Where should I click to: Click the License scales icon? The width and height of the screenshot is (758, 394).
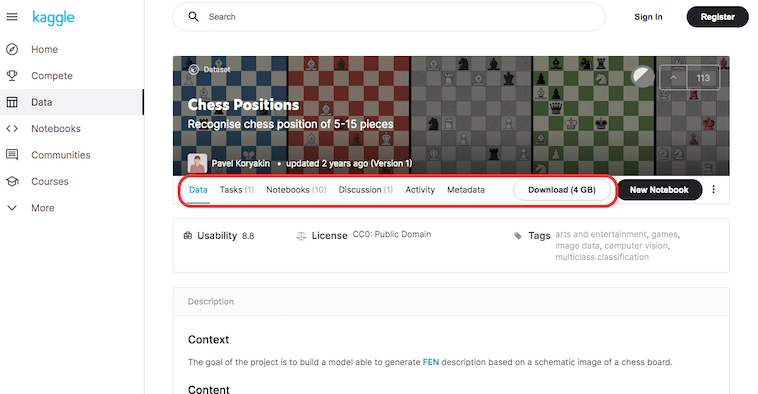click(x=301, y=236)
